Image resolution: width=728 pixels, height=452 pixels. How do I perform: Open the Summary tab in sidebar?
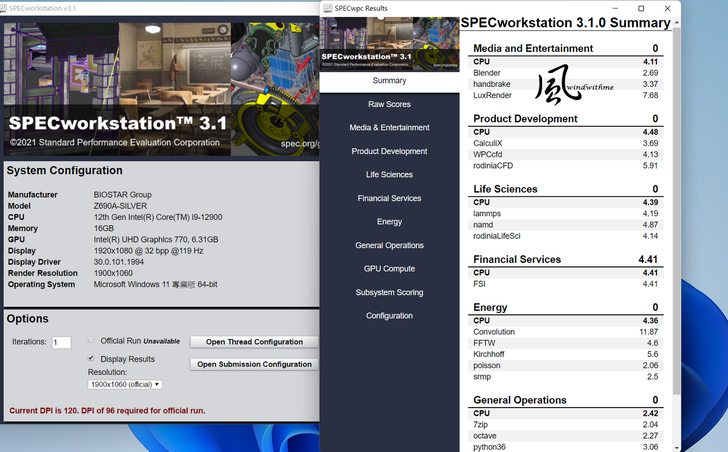(x=389, y=81)
